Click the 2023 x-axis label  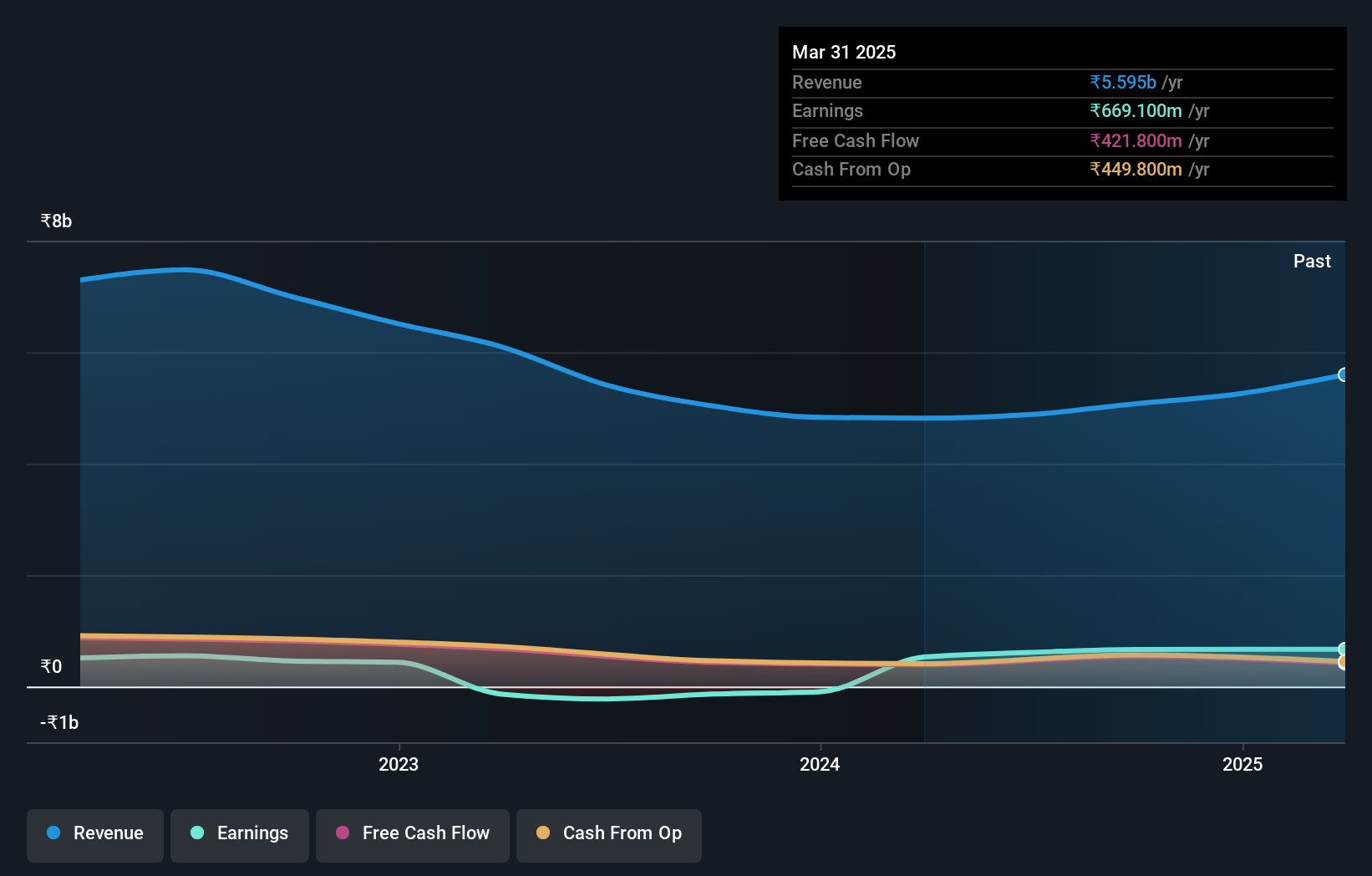click(x=399, y=764)
